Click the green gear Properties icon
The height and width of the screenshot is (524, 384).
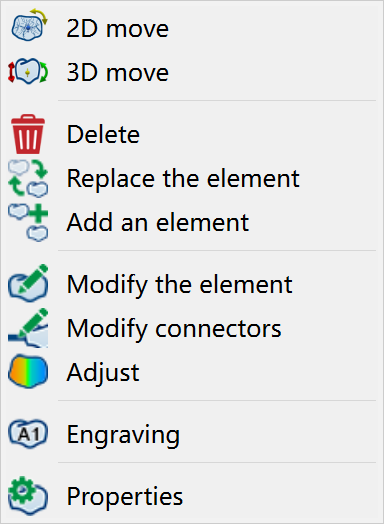(28, 496)
